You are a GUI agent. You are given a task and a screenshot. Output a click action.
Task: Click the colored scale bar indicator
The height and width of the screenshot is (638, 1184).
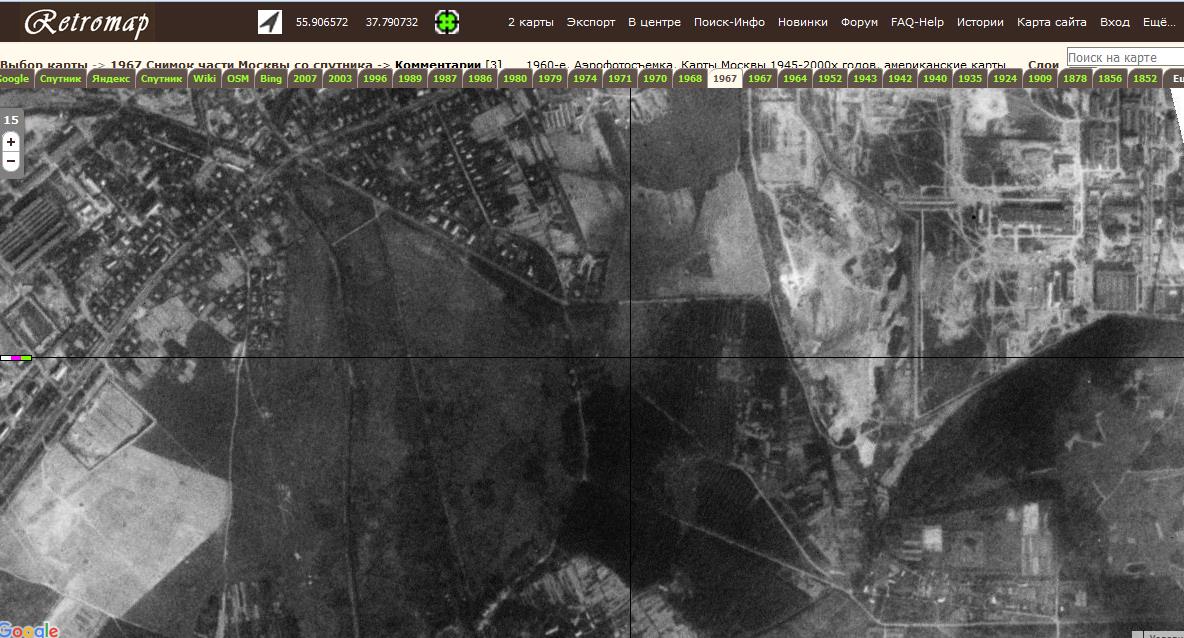coord(16,357)
